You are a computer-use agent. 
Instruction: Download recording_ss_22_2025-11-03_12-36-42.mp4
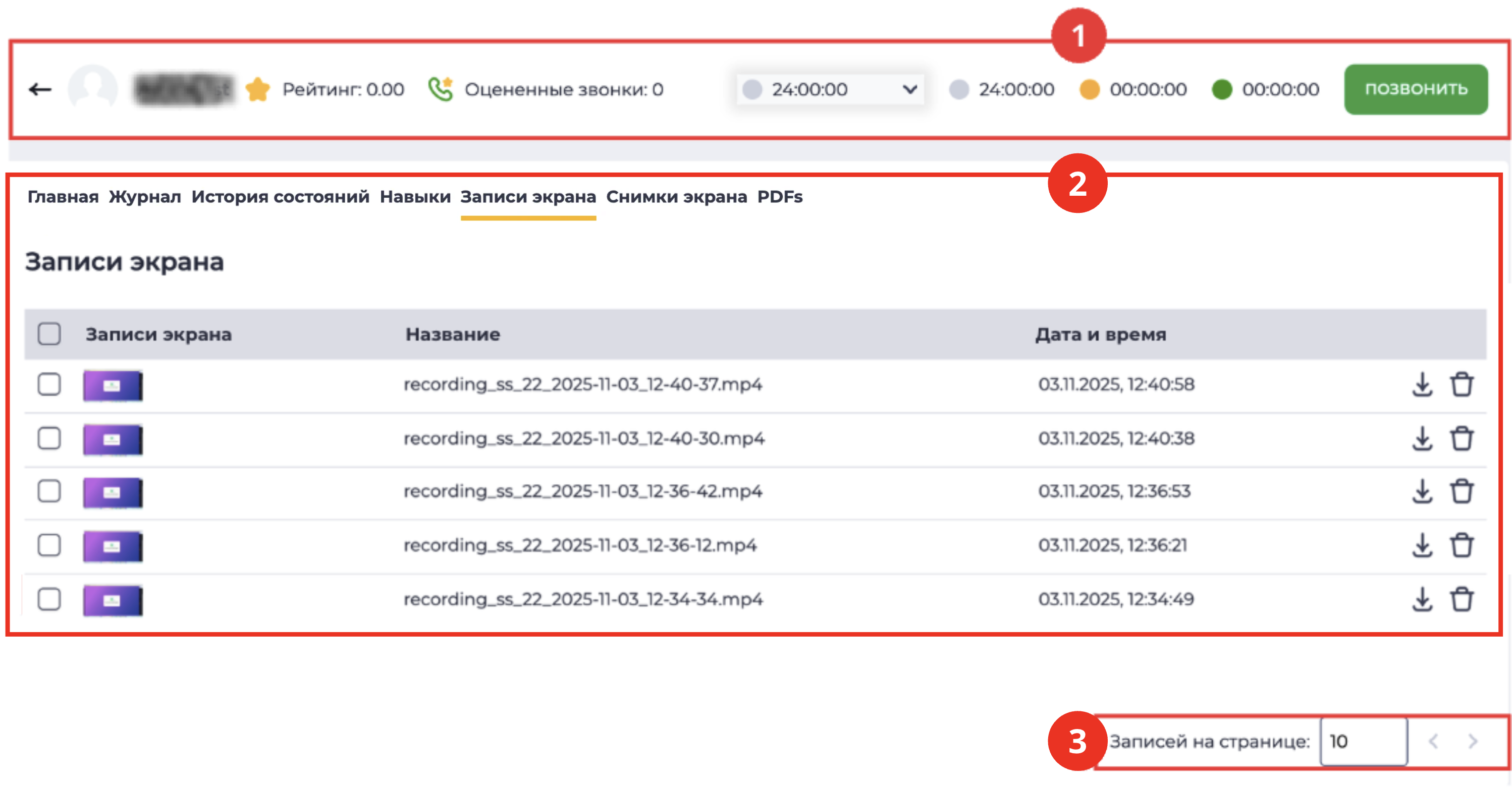(1422, 492)
